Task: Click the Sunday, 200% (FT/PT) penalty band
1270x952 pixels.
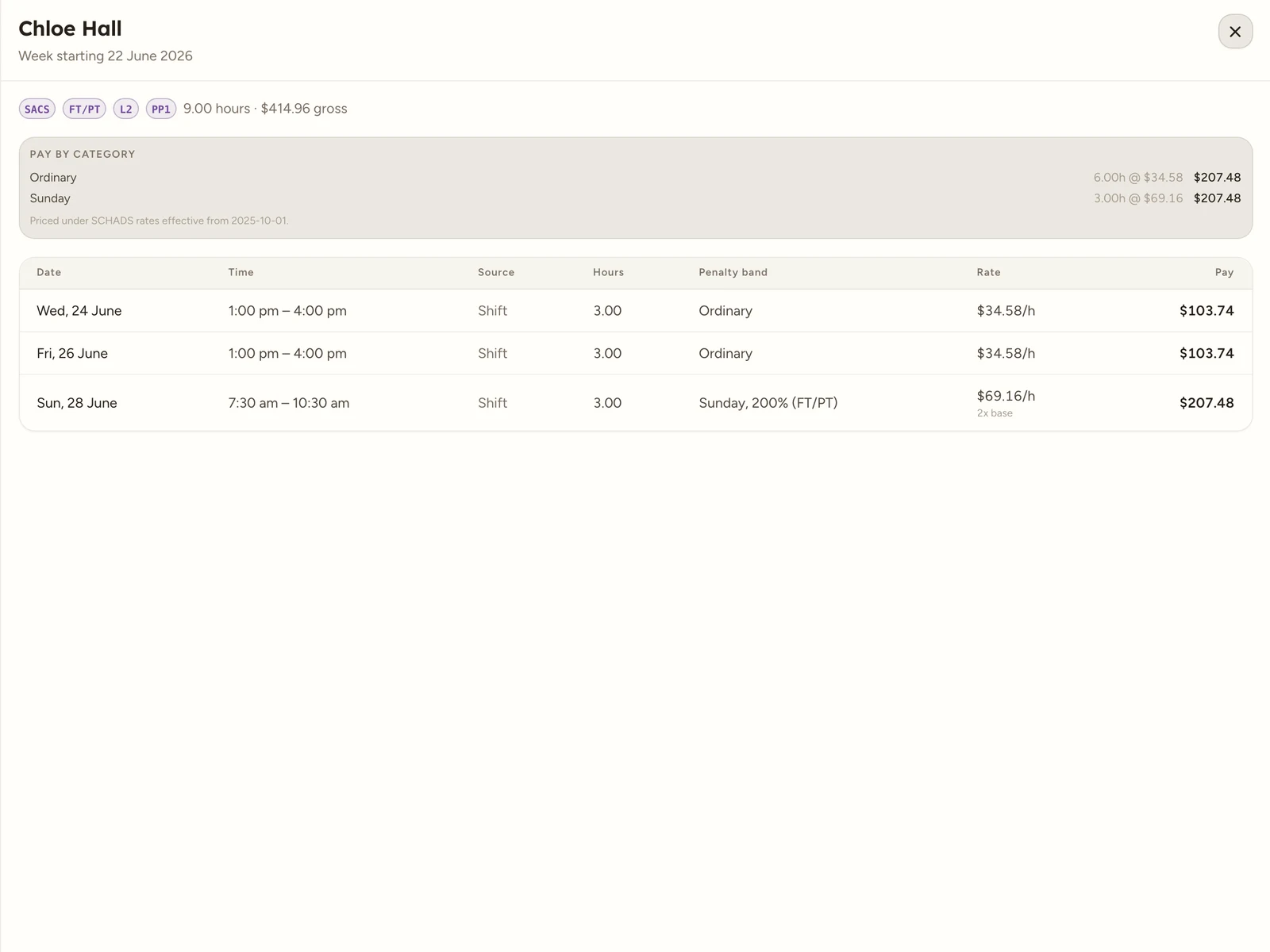Action: click(x=768, y=403)
